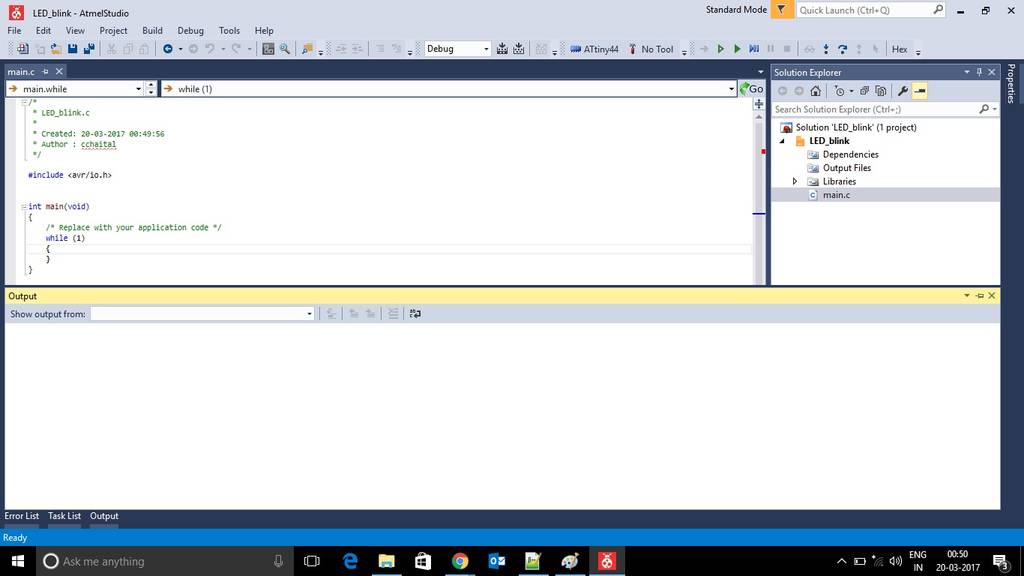This screenshot has height=576, width=1024.
Task: Click the second build icon, left of the greyed icon
Action: (x=519, y=49)
